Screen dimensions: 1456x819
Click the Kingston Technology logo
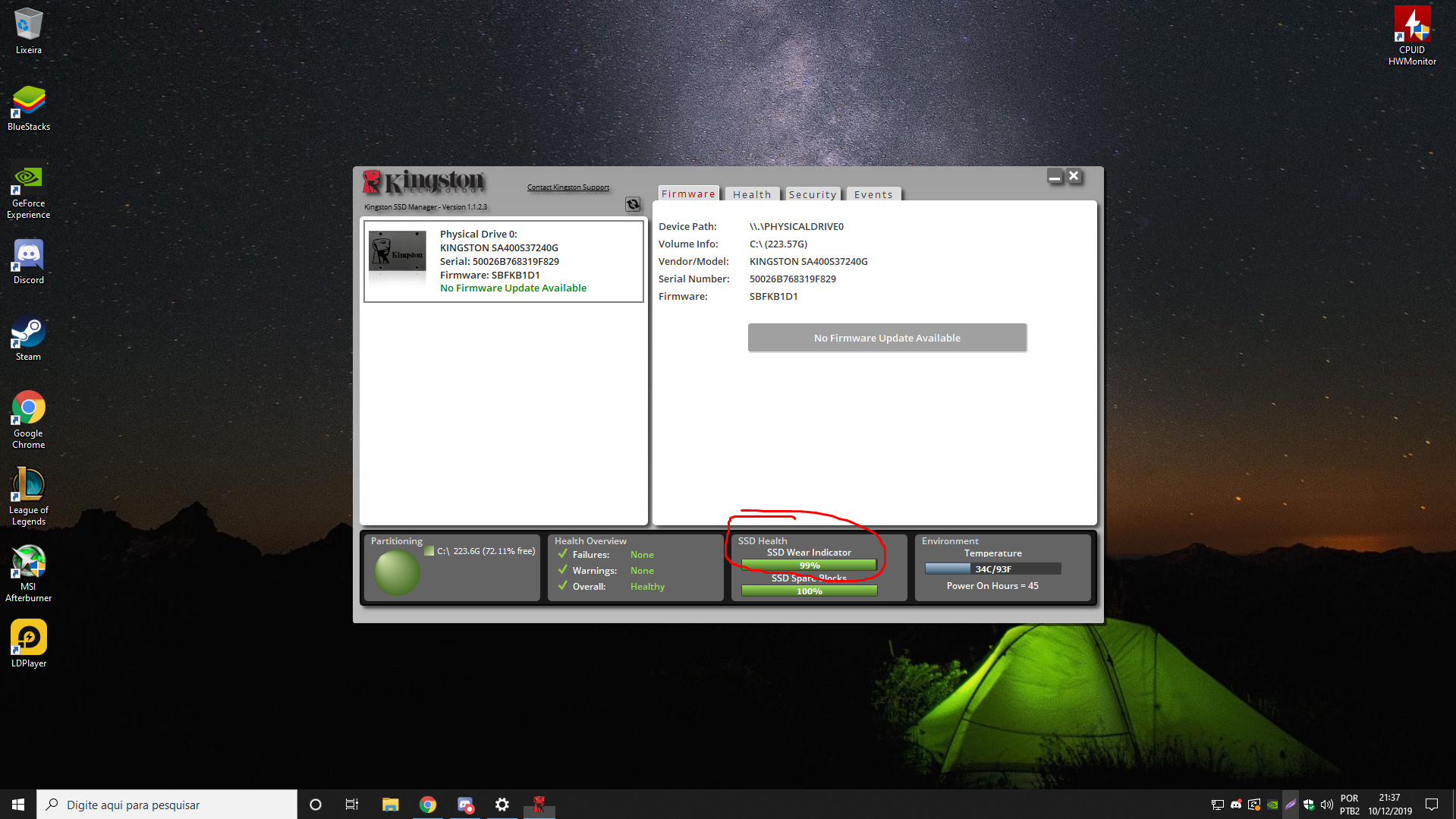pos(423,182)
